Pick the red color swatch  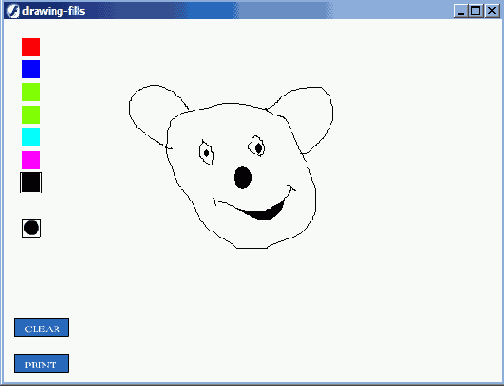(31, 47)
